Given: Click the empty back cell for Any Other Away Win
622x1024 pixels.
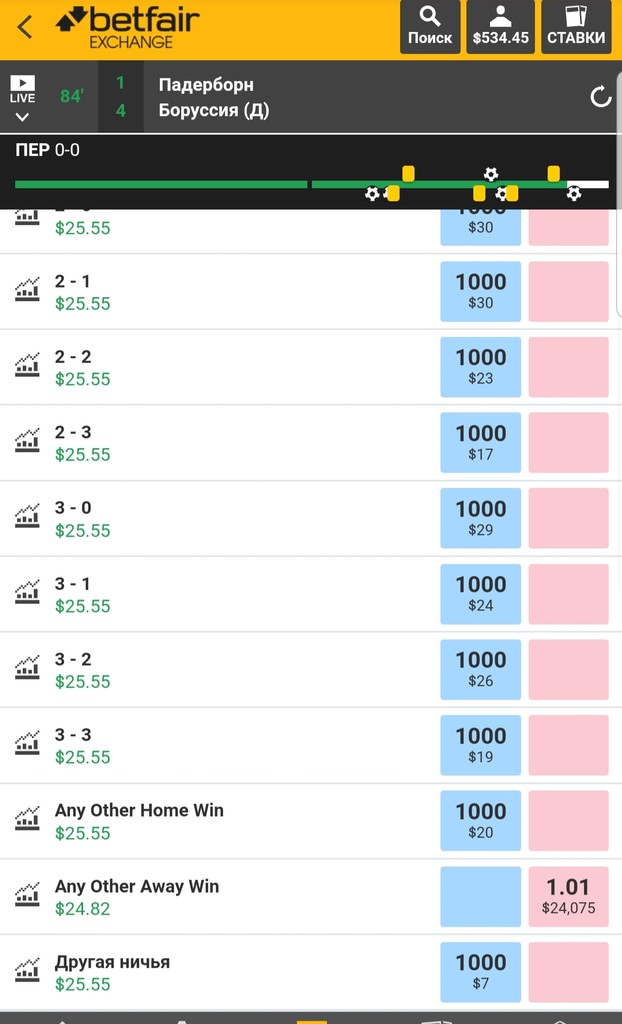Looking at the screenshot, I should point(481,897).
